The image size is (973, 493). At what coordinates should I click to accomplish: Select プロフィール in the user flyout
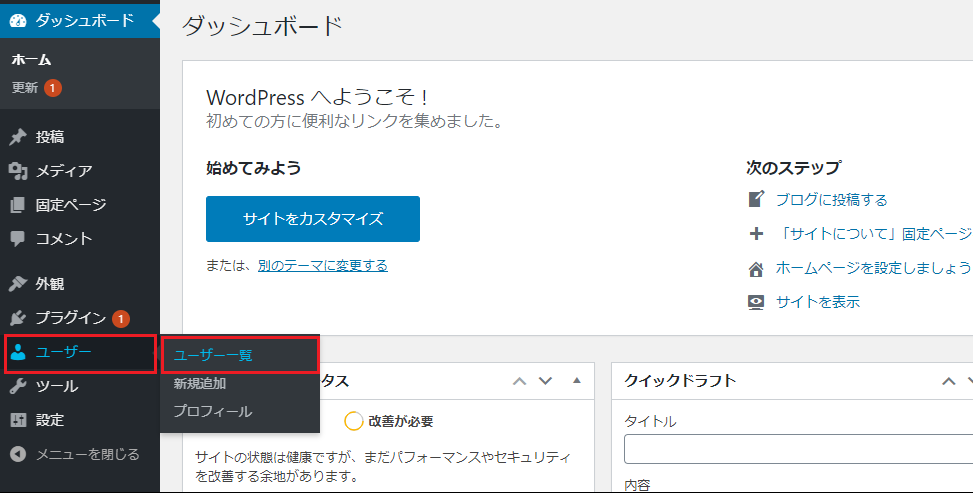coord(213,412)
